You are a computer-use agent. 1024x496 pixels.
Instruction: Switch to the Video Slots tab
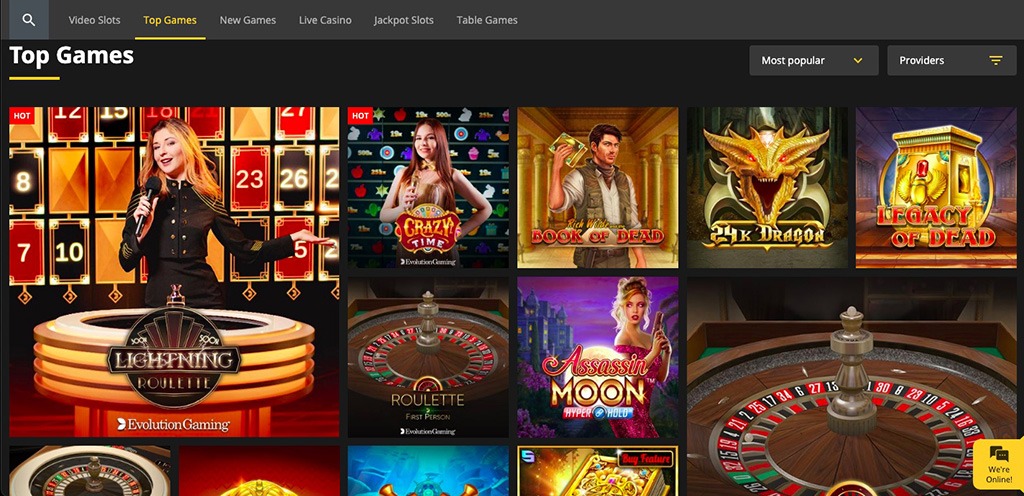(95, 20)
